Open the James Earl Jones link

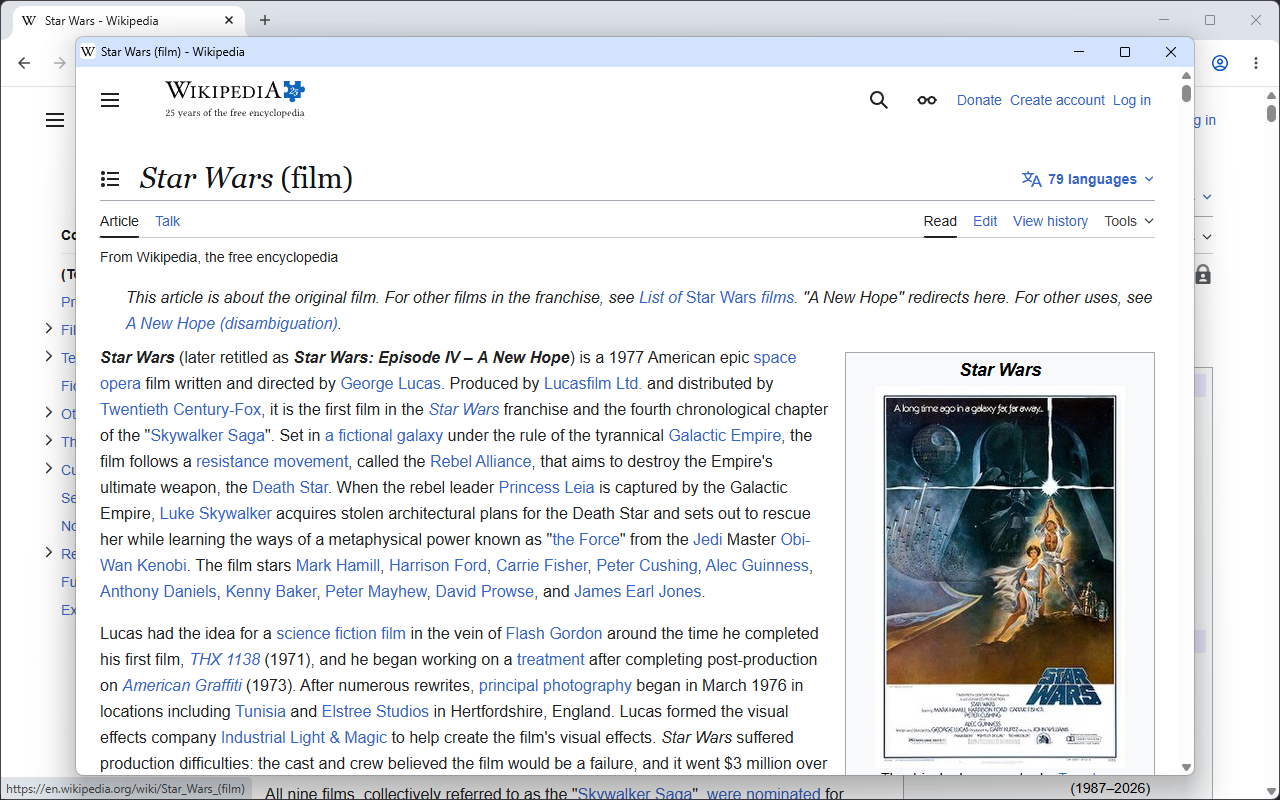pos(638,591)
